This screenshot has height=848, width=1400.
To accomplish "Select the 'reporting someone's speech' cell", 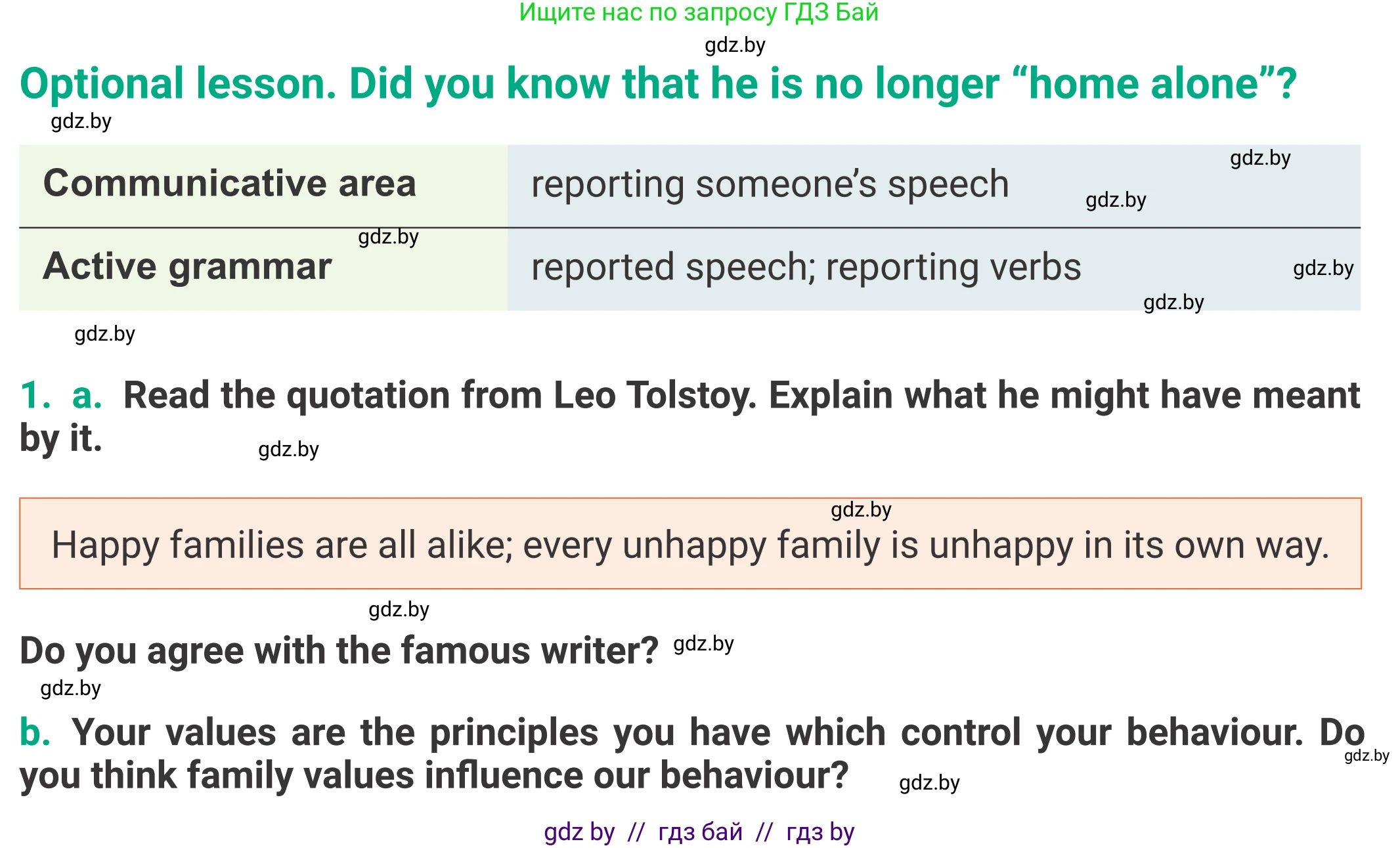I will (x=770, y=184).
